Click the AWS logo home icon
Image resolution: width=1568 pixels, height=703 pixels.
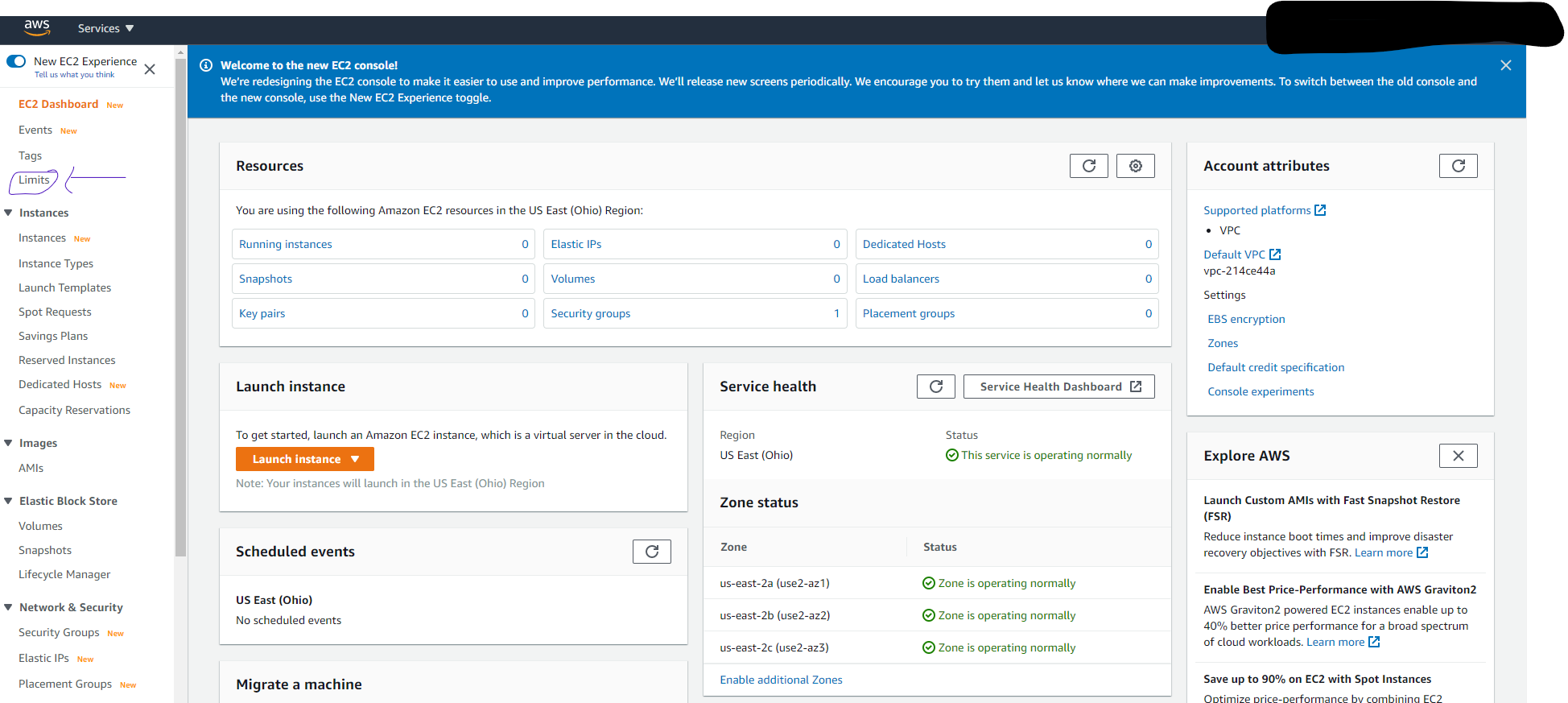(37, 28)
